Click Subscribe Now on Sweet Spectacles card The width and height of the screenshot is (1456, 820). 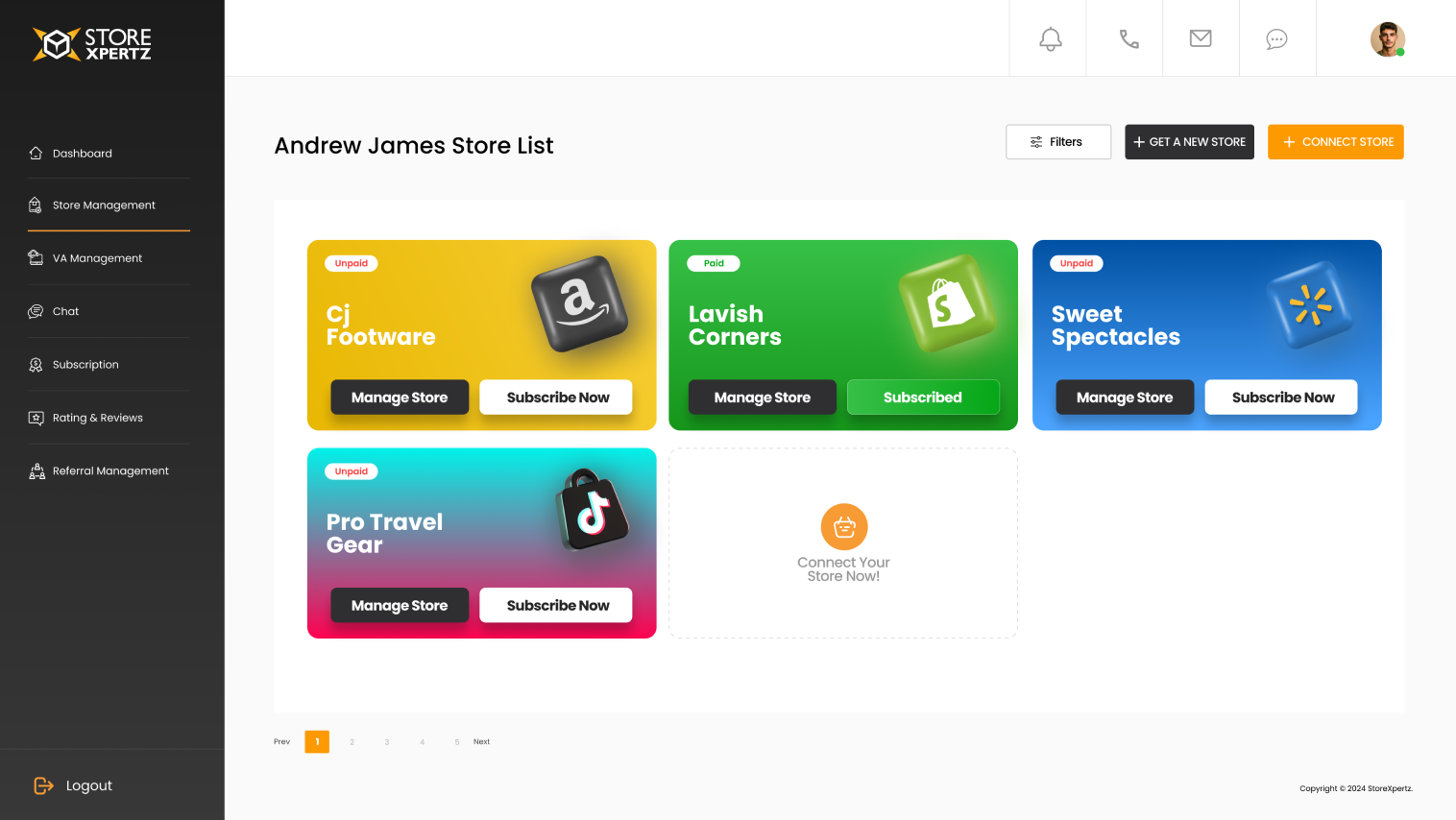(1283, 398)
